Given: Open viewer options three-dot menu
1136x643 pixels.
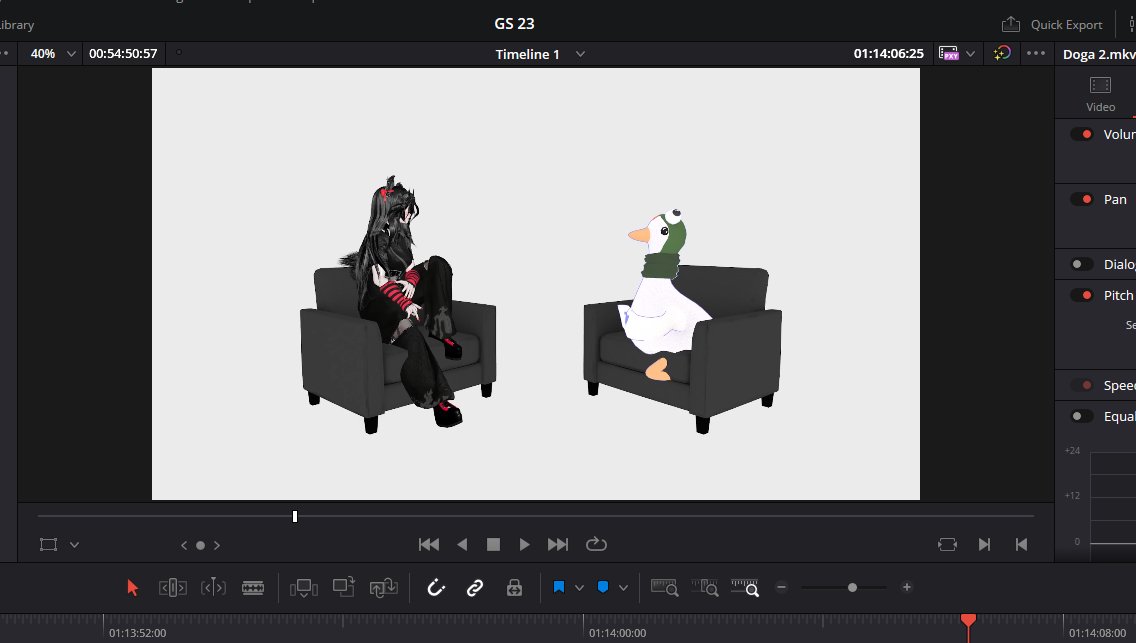Looking at the screenshot, I should pos(1036,53).
